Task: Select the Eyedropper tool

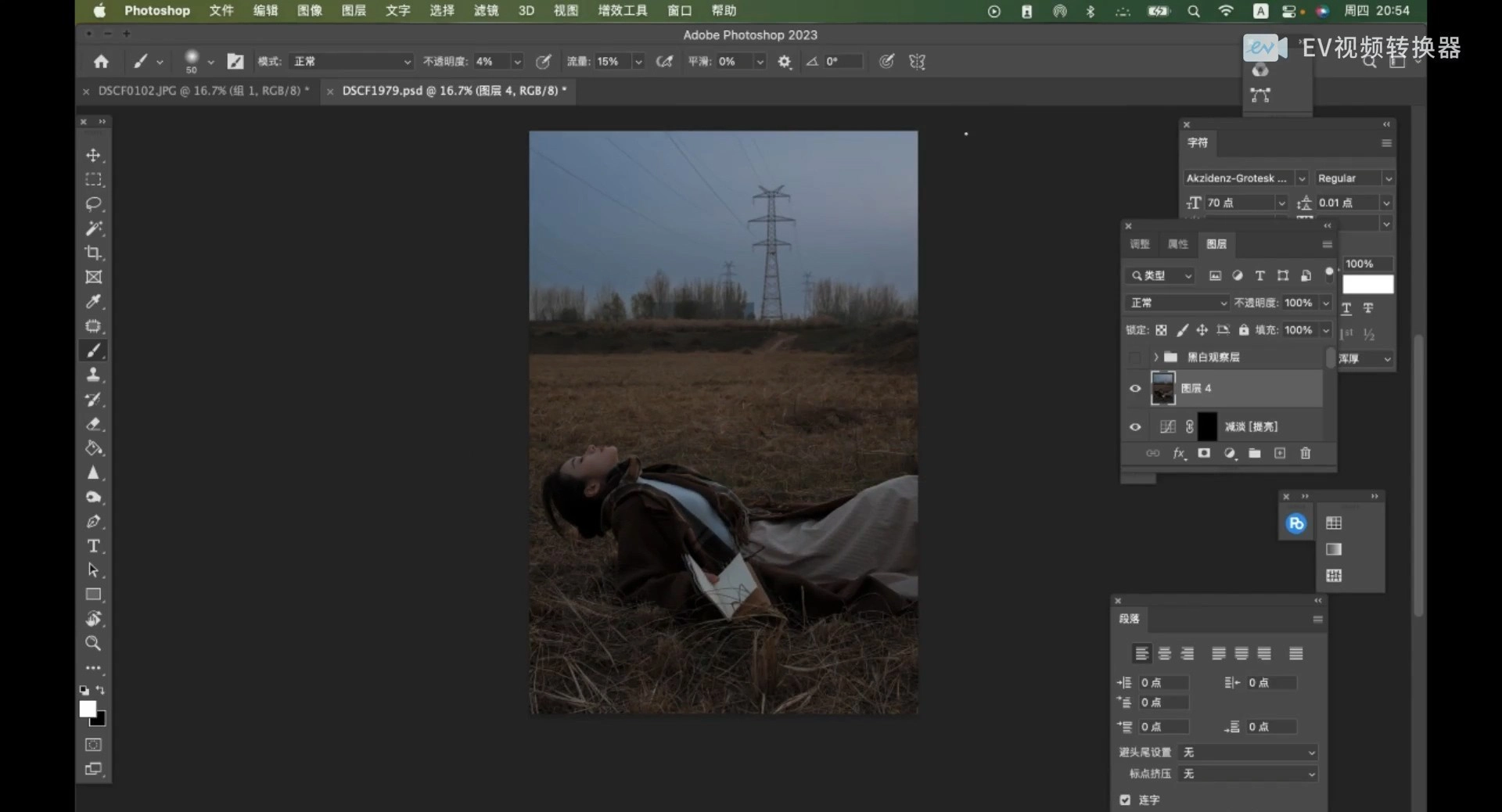Action: [x=93, y=301]
